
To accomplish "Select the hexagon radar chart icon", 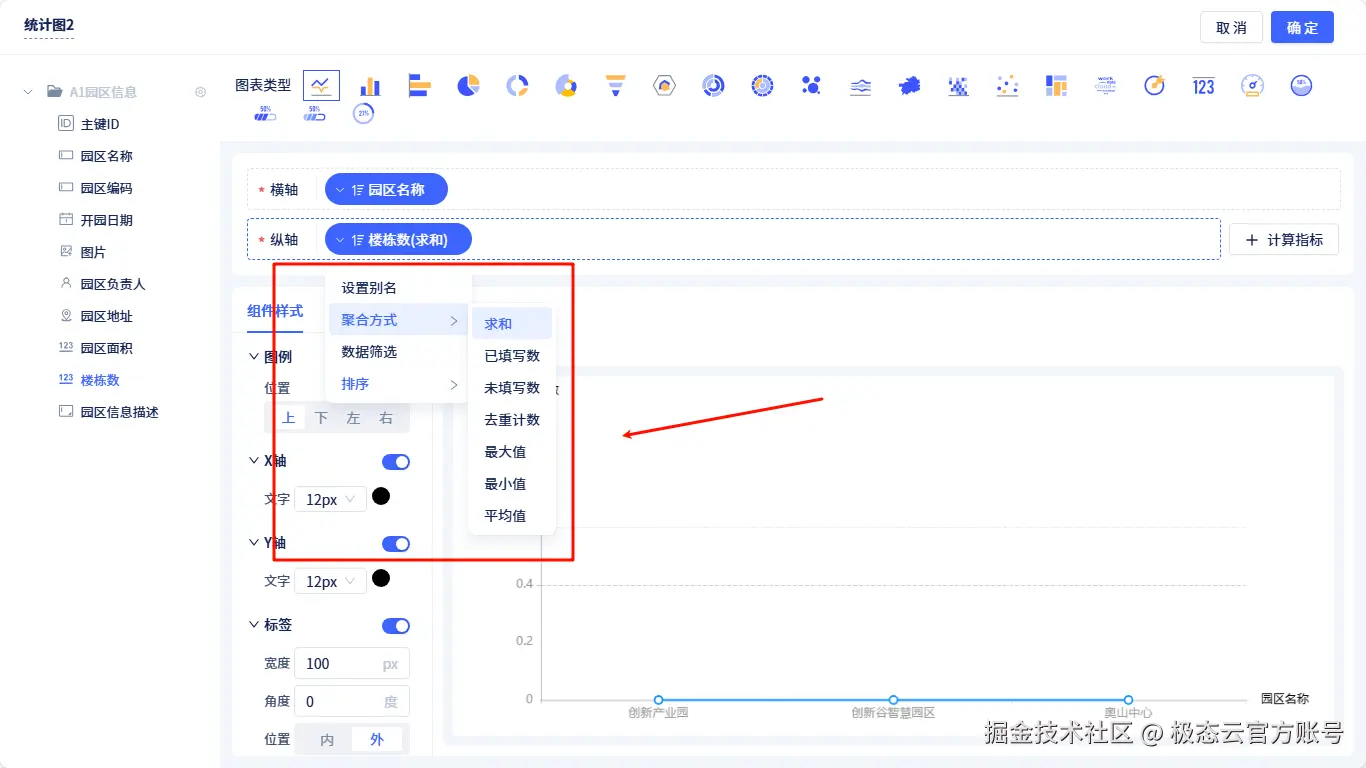I will [664, 86].
